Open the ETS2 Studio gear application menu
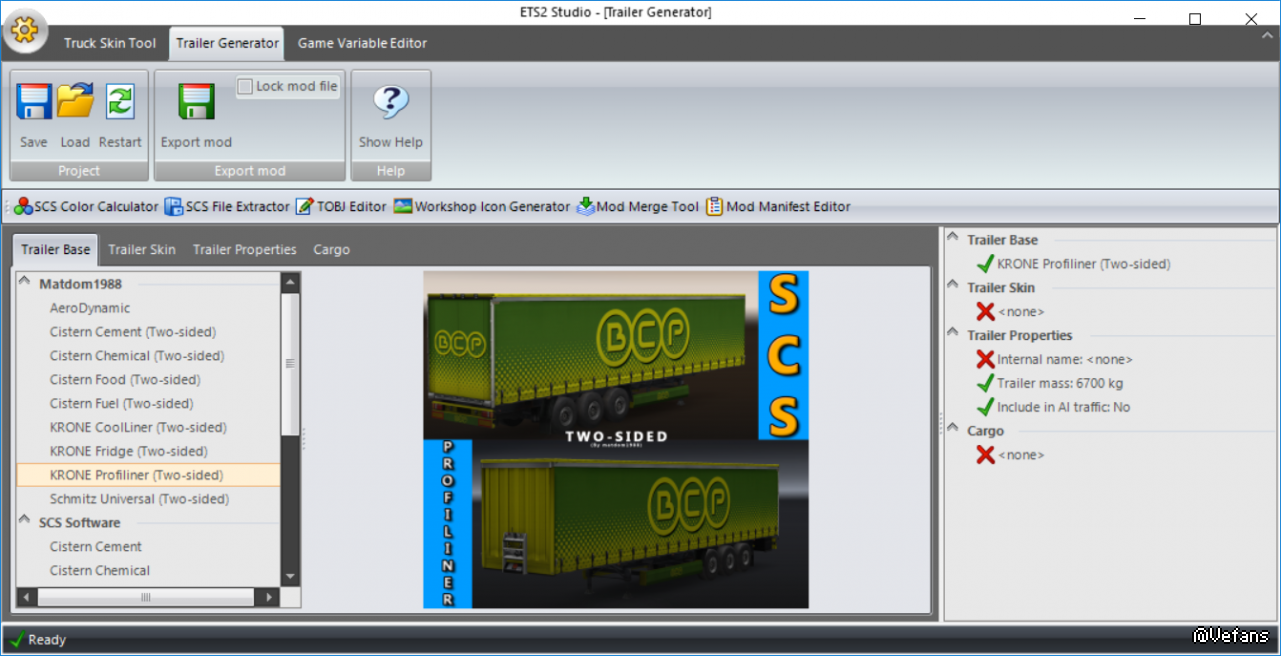The height and width of the screenshot is (656, 1281). pyautogui.click(x=25, y=31)
